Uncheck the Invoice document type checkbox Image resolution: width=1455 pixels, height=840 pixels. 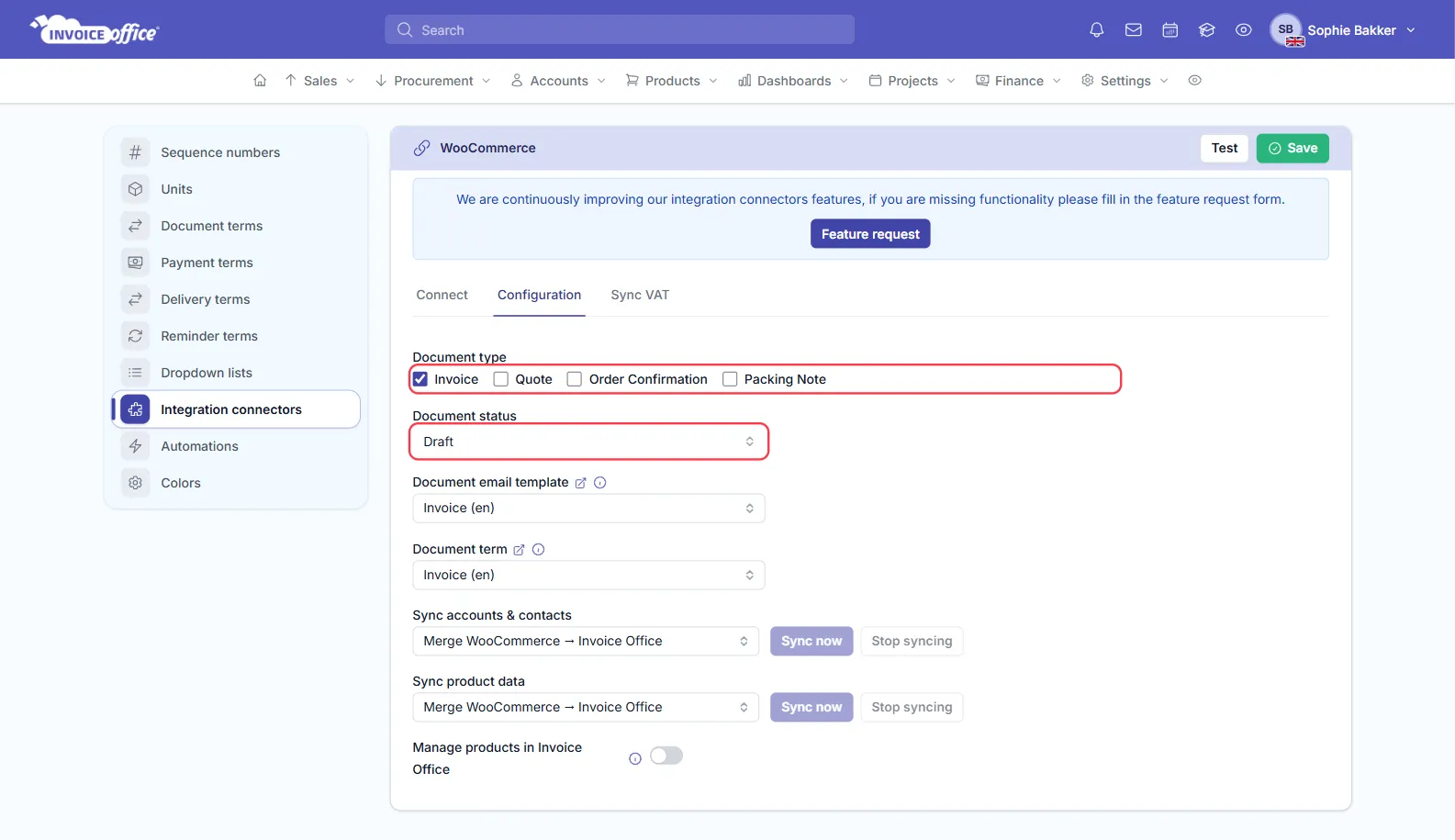pos(420,379)
